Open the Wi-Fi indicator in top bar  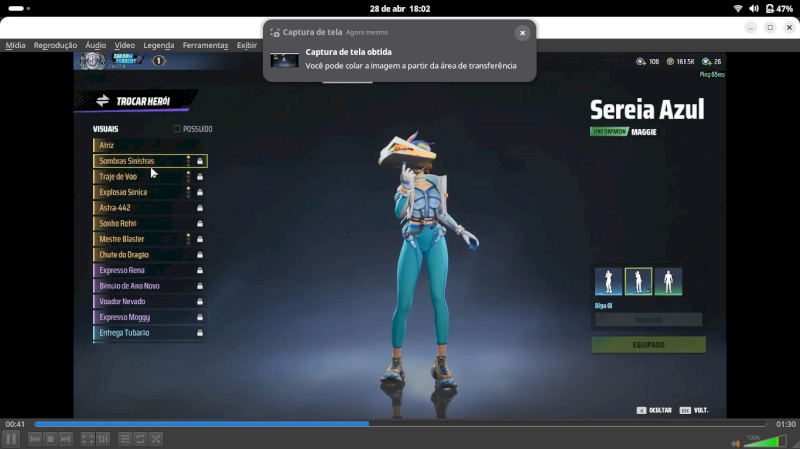738,9
